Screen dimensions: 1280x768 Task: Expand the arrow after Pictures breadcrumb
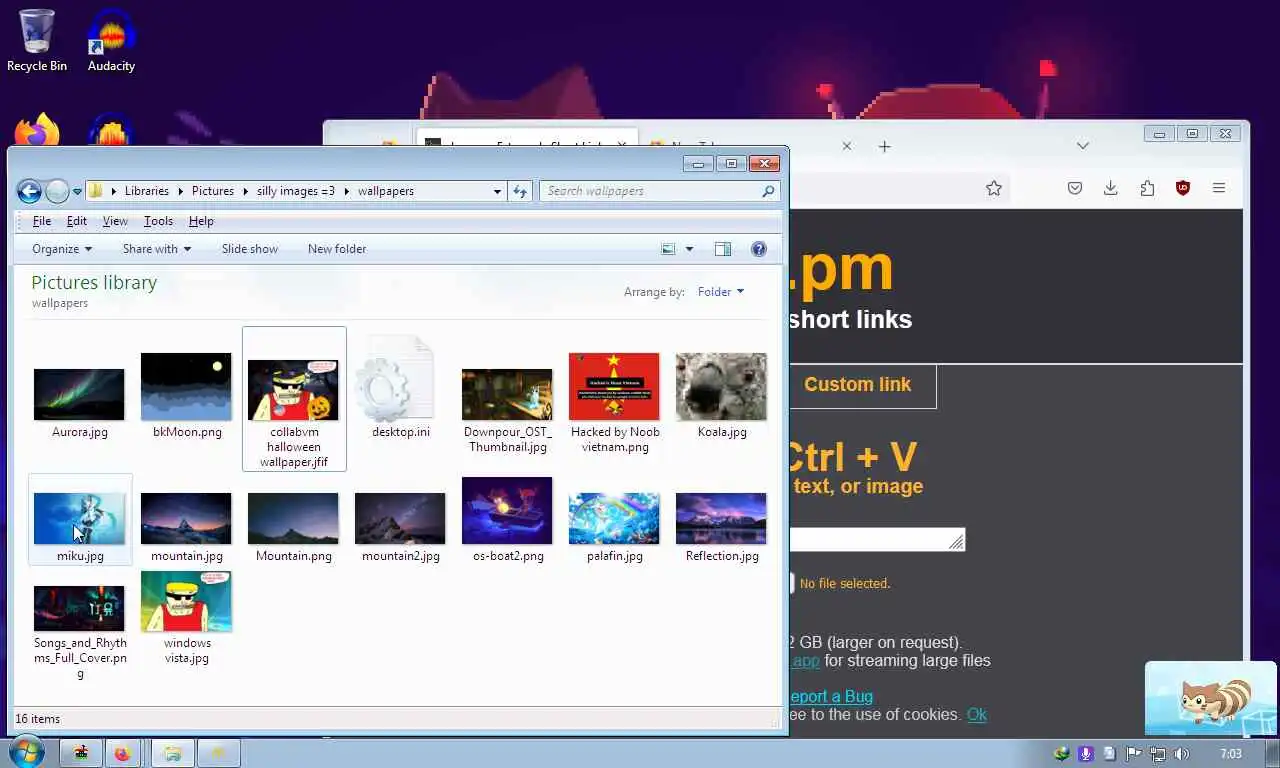246,191
